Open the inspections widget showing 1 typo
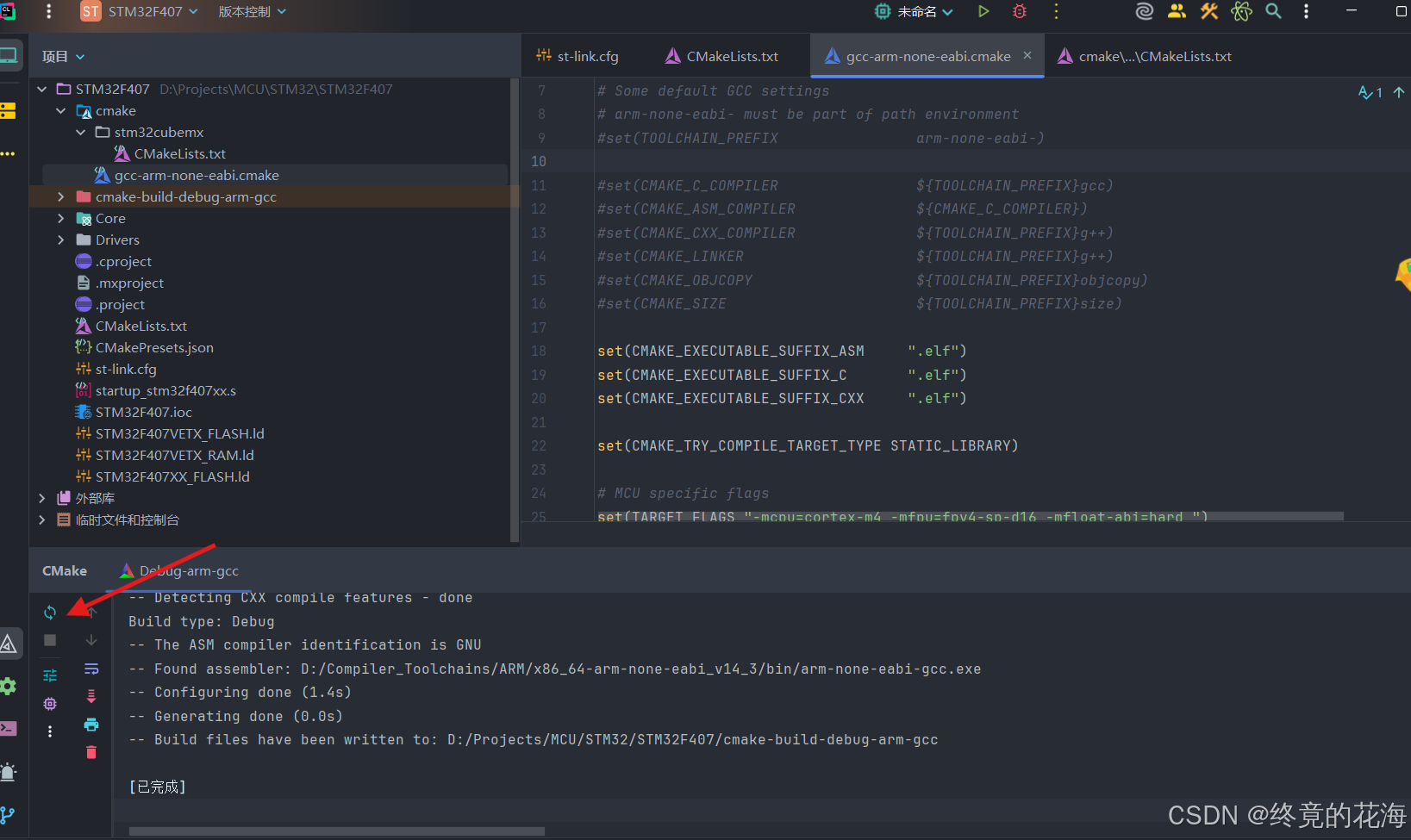 (1370, 92)
